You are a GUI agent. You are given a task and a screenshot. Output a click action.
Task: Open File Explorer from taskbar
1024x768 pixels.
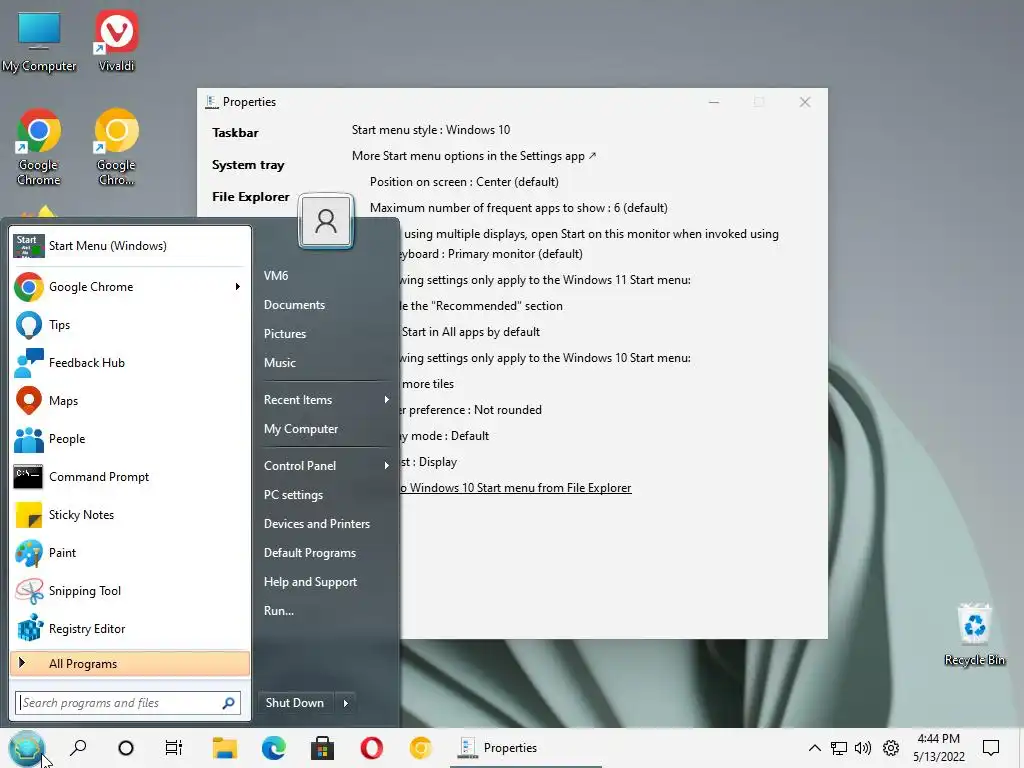click(x=225, y=748)
